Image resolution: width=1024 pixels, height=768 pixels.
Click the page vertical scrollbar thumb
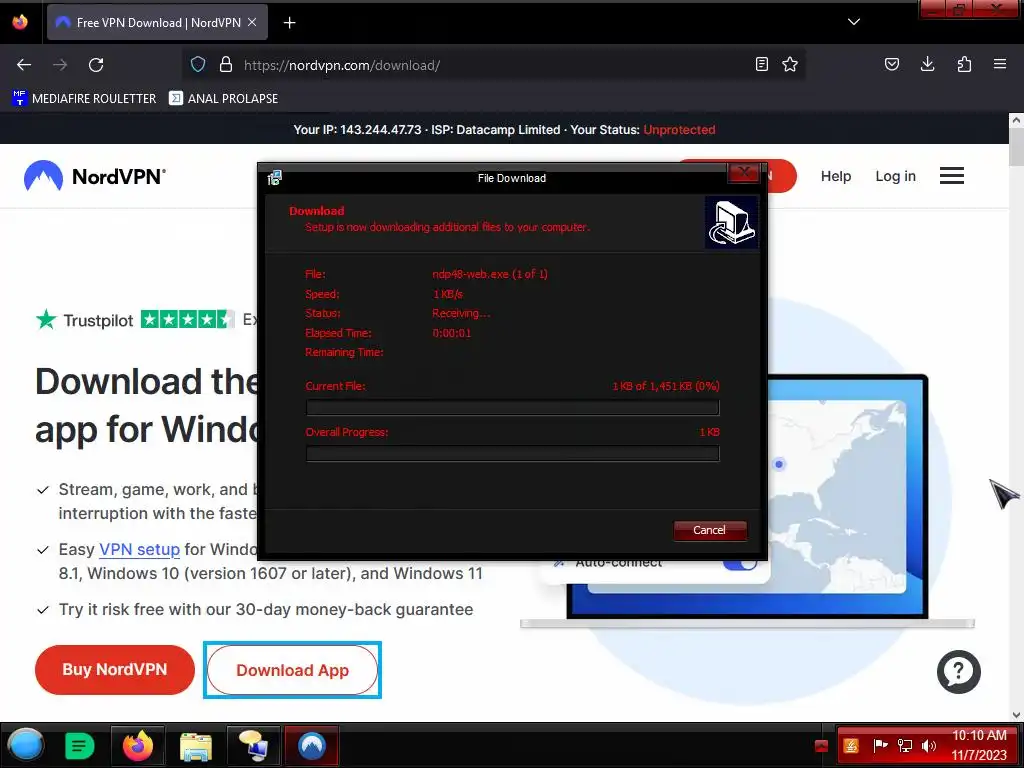pyautogui.click(x=1016, y=148)
